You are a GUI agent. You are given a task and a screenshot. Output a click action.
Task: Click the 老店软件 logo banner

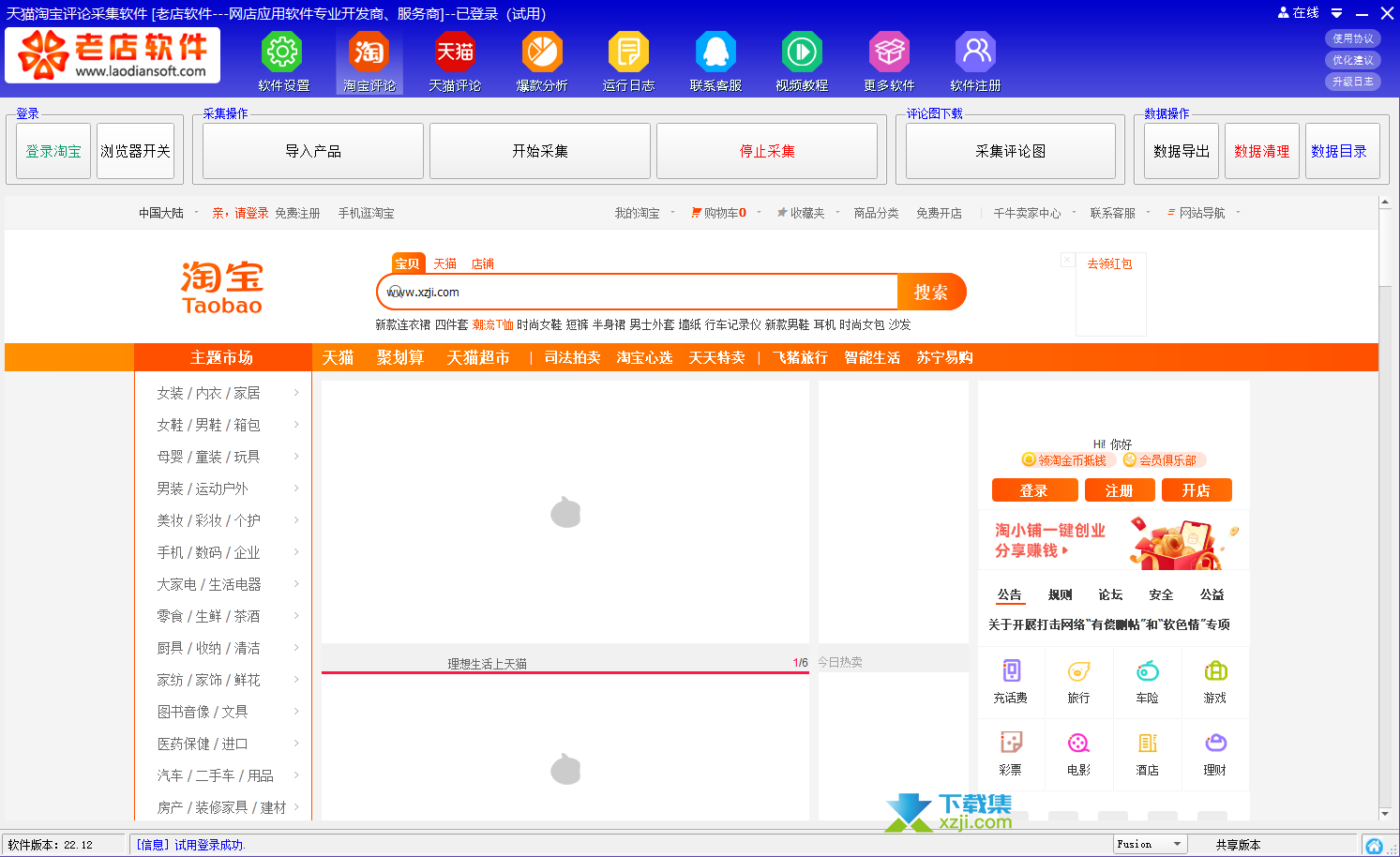click(113, 54)
